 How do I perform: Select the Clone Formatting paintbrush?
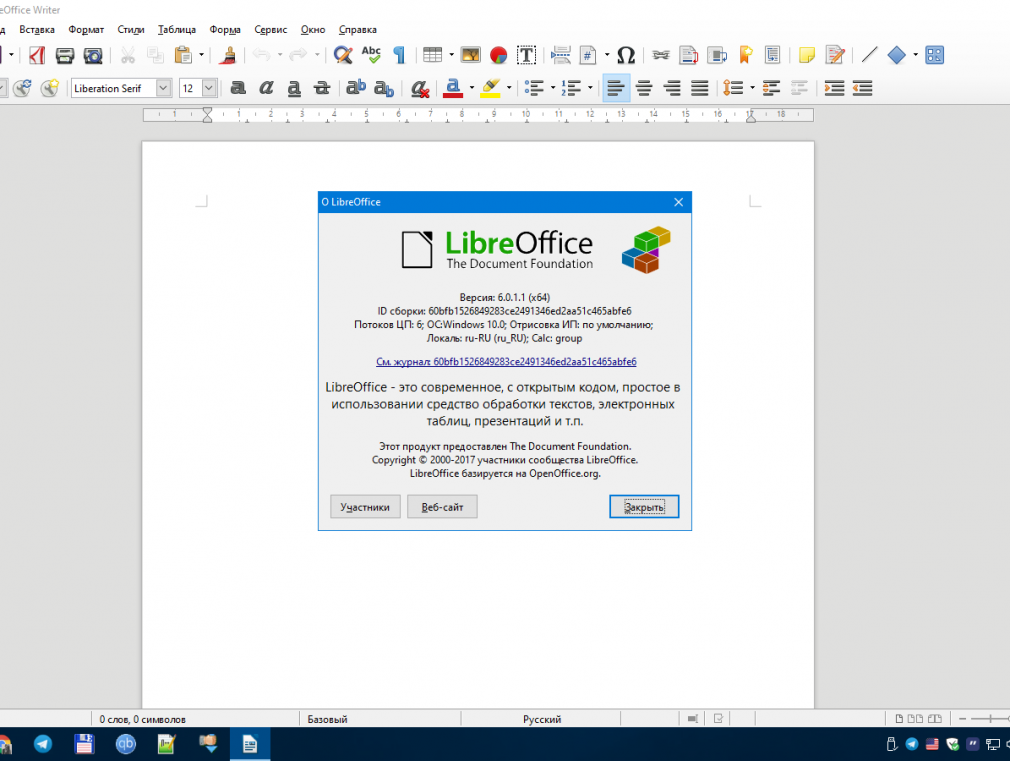[227, 55]
